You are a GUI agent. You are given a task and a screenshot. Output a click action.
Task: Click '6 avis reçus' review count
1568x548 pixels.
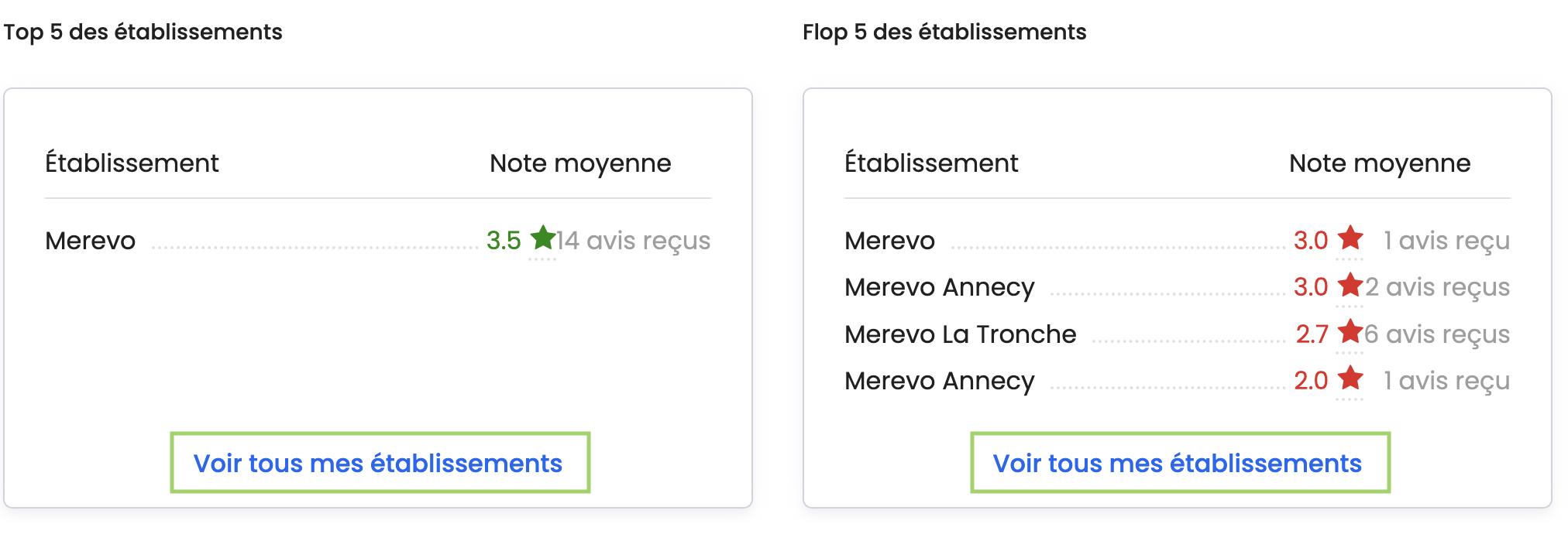[1437, 334]
